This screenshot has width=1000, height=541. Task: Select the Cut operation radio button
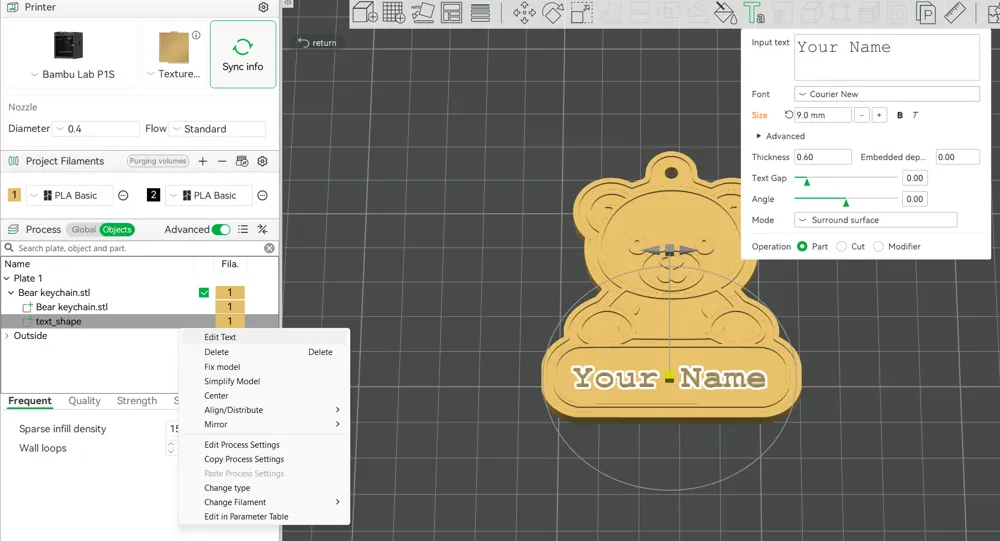(841, 246)
